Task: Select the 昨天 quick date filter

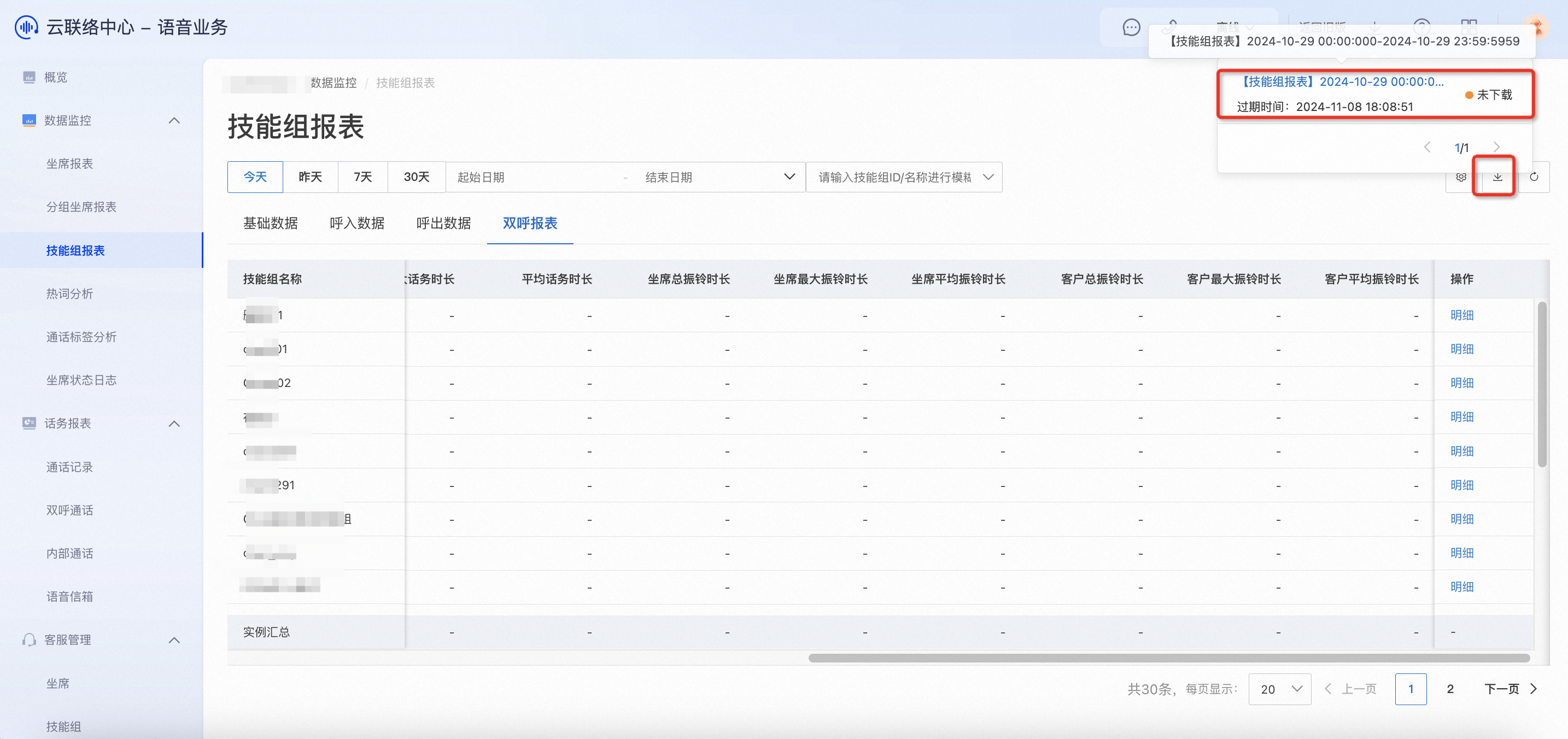Action: pos(311,177)
